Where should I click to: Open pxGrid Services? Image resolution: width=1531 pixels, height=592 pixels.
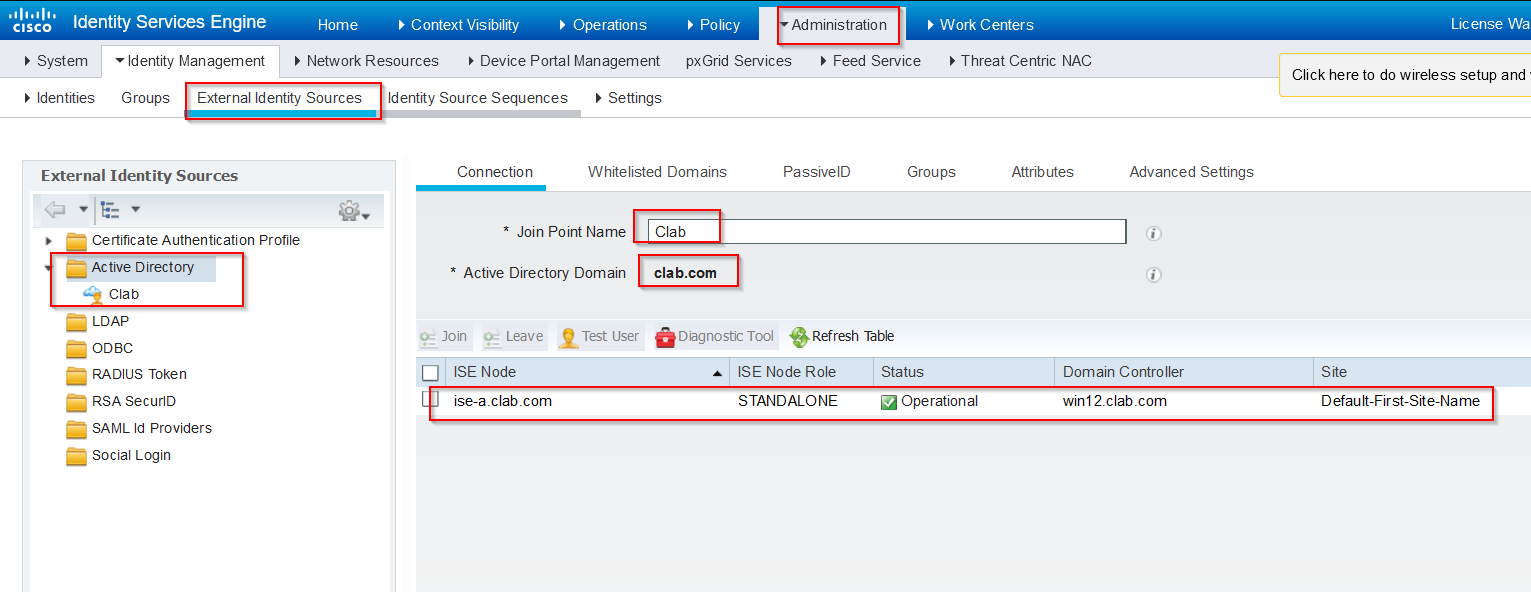click(x=738, y=61)
